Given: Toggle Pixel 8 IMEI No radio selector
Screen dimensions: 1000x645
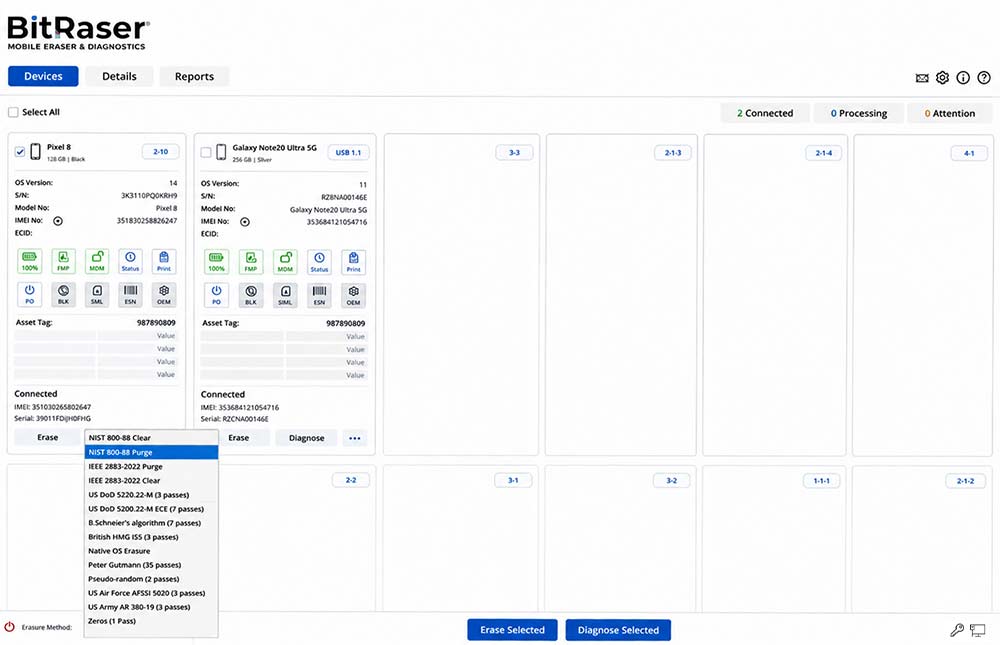Looking at the screenshot, I should point(58,221).
